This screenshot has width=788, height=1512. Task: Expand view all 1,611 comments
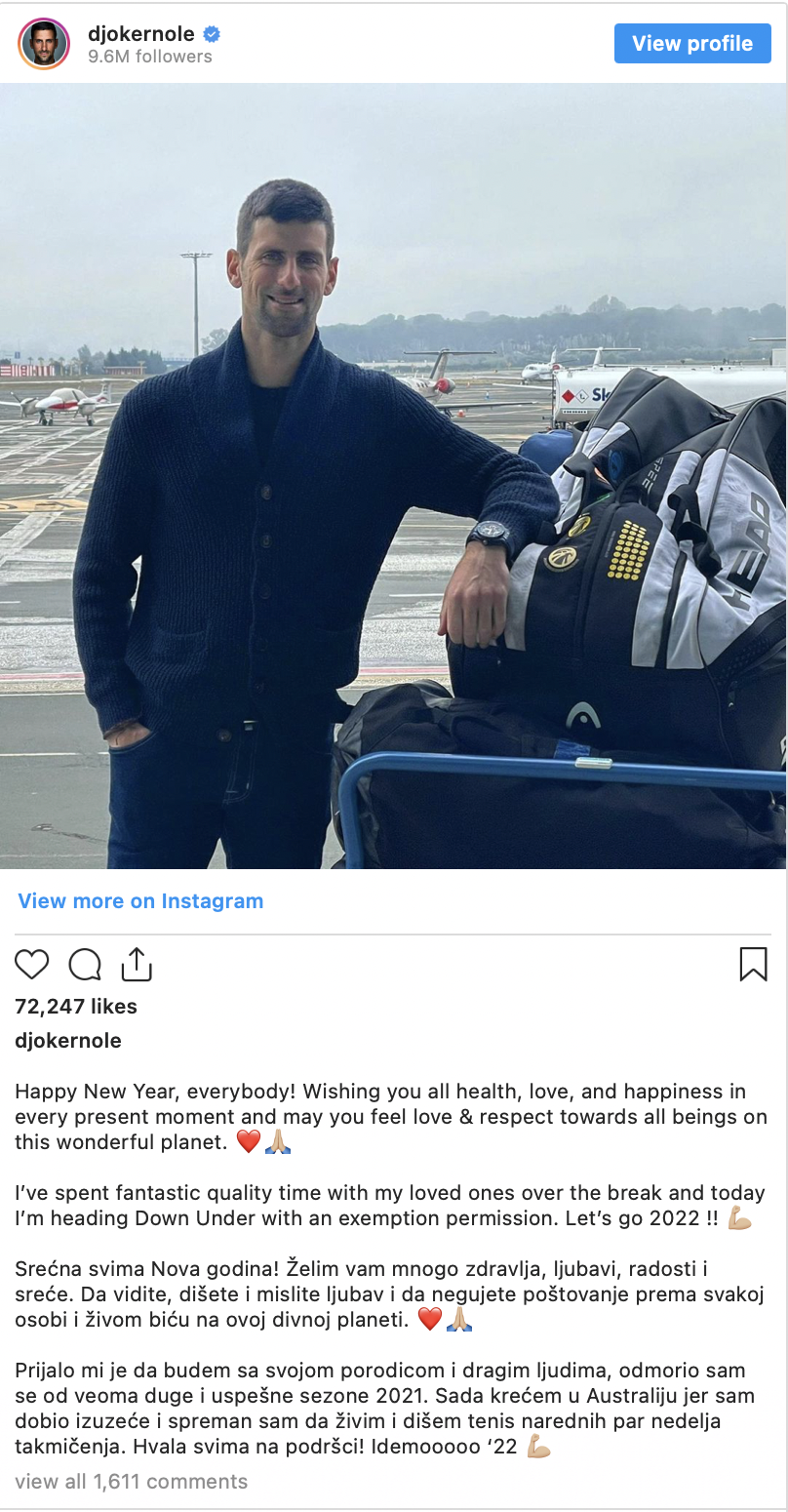click(132, 1482)
